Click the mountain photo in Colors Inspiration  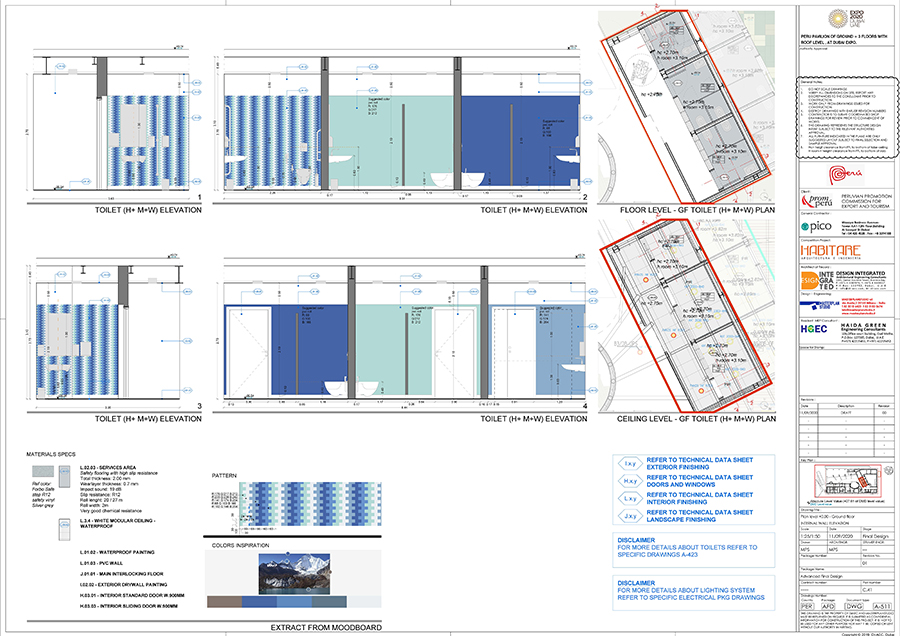[x=294, y=573]
